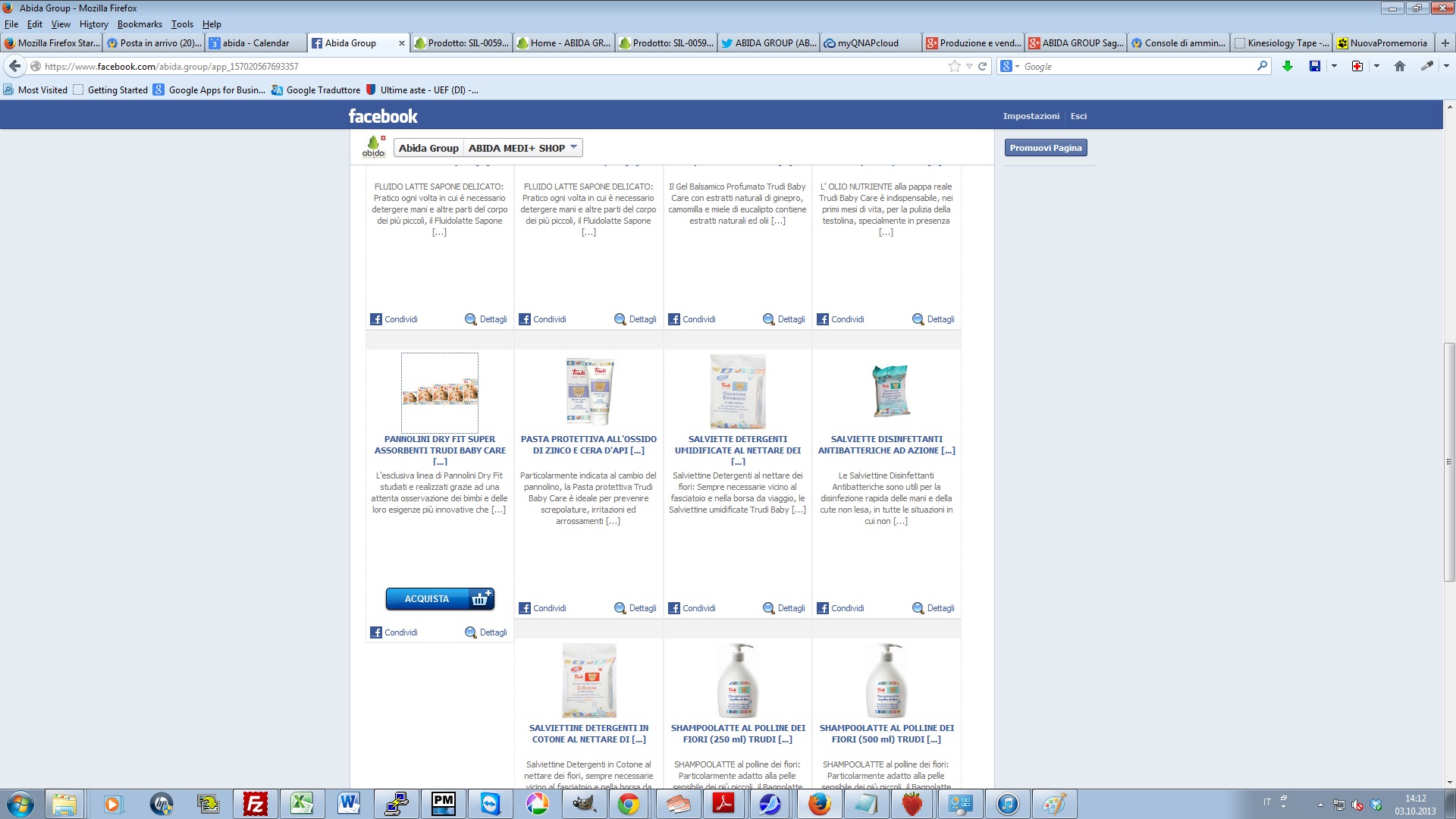
Task: Open Adobe Reader from the taskbar
Action: tap(723, 804)
